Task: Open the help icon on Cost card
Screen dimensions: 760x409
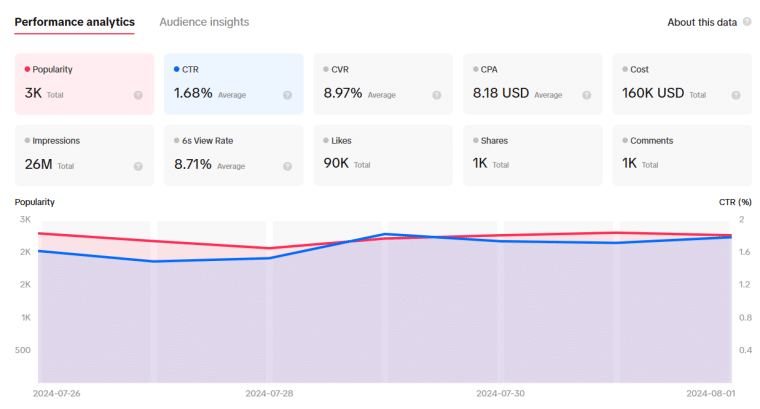Action: tap(736, 95)
